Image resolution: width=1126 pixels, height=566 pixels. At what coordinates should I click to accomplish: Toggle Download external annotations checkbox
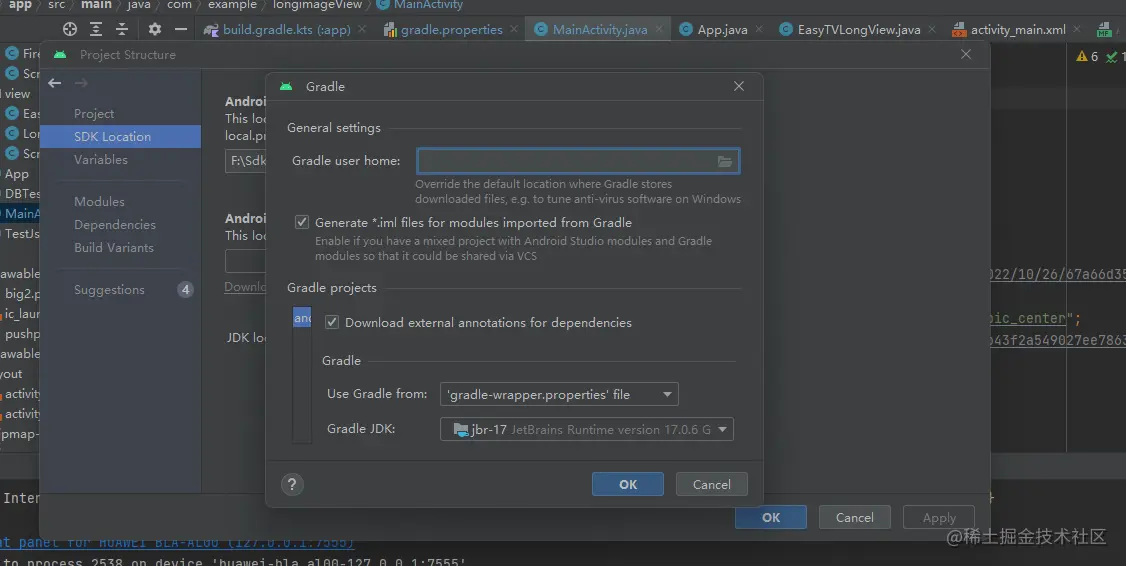coord(332,323)
